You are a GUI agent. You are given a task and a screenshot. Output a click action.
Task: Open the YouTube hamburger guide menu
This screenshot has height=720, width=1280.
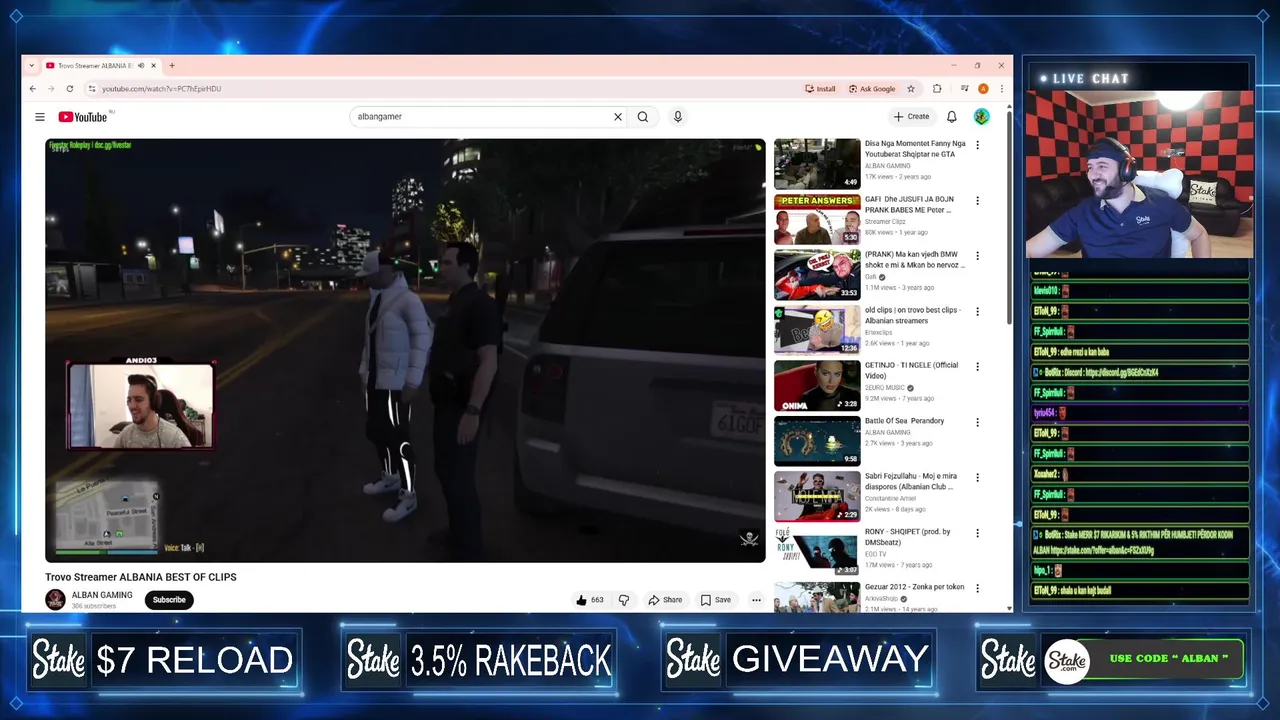tap(40, 117)
